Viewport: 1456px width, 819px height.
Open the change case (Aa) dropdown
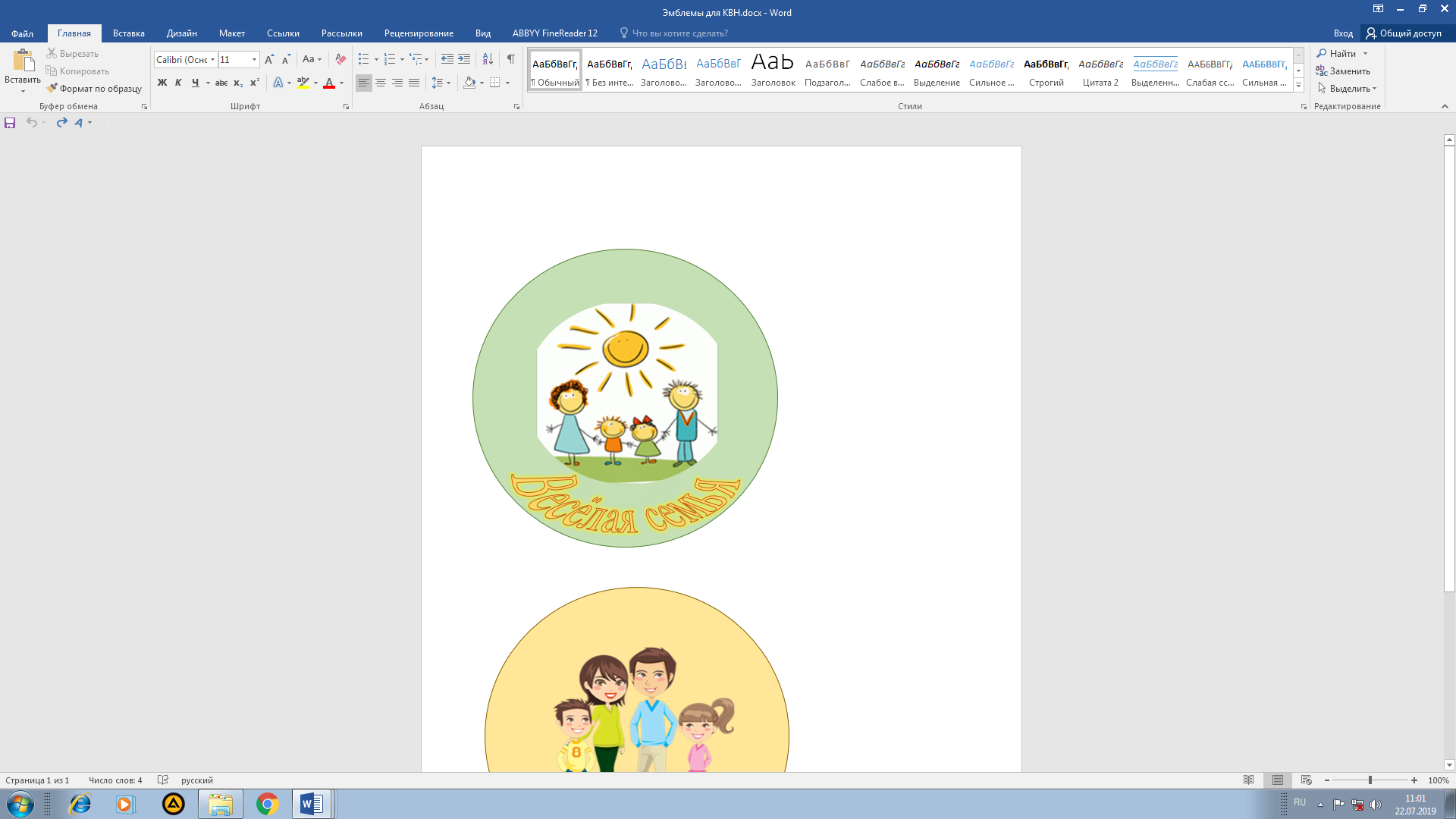click(312, 59)
